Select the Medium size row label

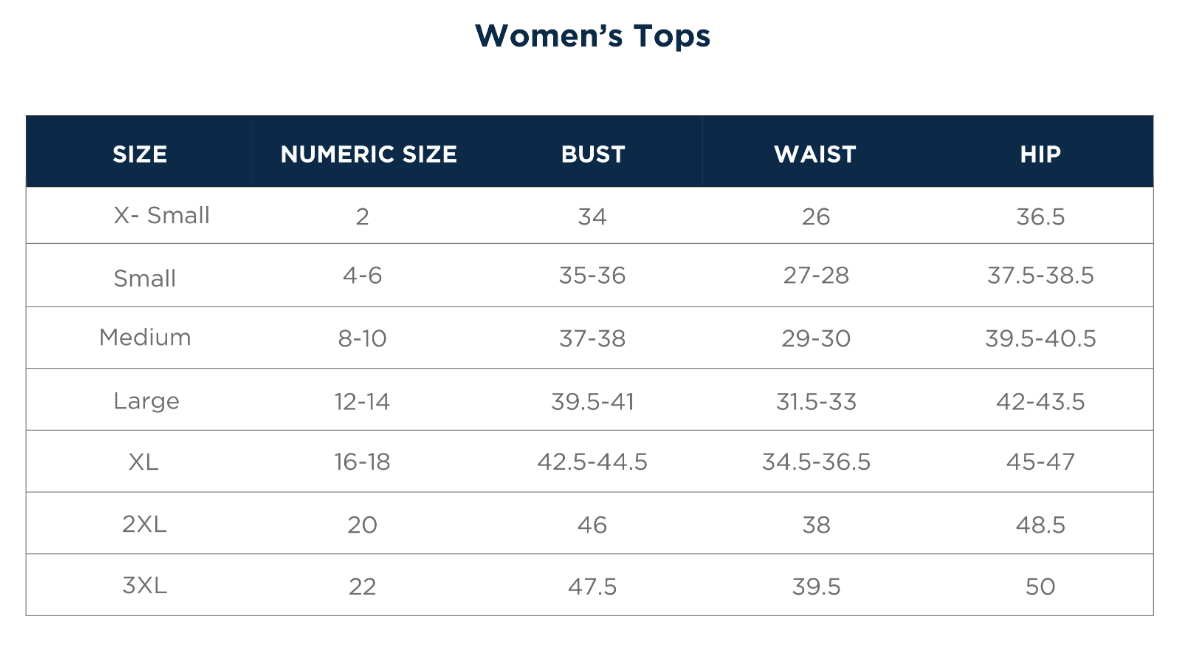(x=145, y=337)
